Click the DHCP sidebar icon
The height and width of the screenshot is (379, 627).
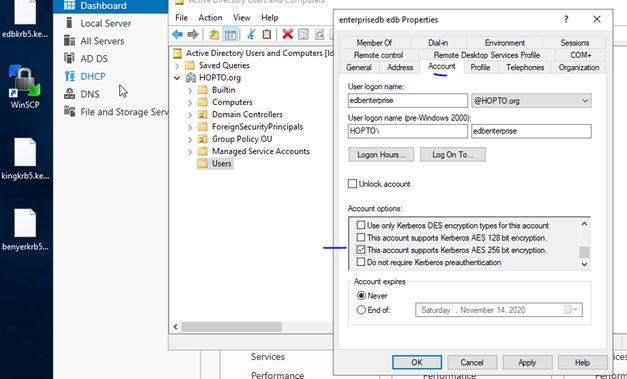tap(70, 76)
